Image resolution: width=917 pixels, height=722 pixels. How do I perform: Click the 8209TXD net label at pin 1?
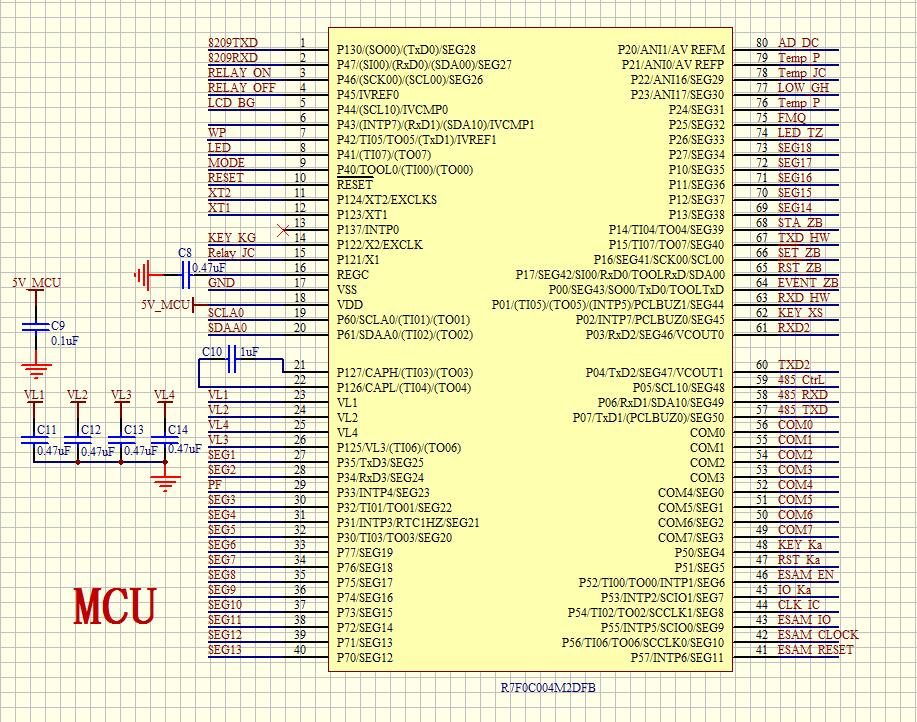coord(232,43)
